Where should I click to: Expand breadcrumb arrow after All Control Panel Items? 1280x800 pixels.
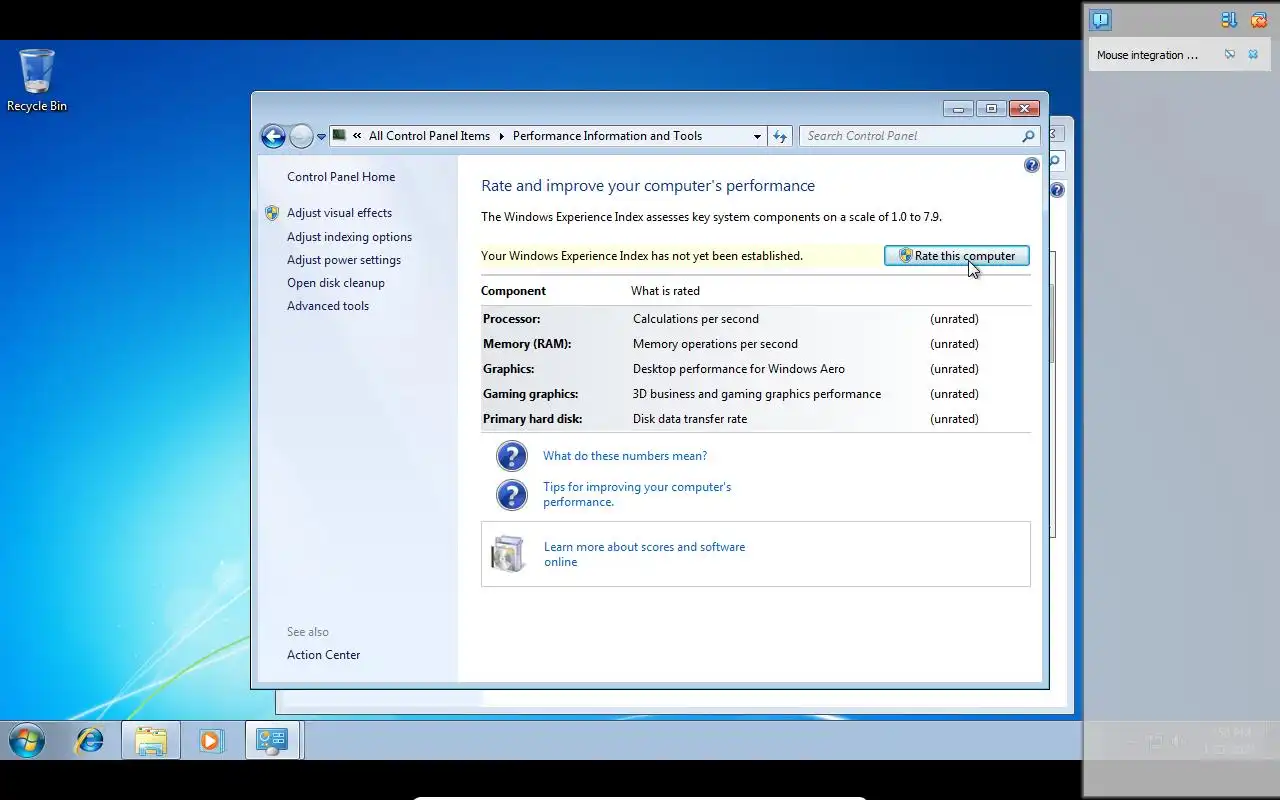tap(502, 136)
